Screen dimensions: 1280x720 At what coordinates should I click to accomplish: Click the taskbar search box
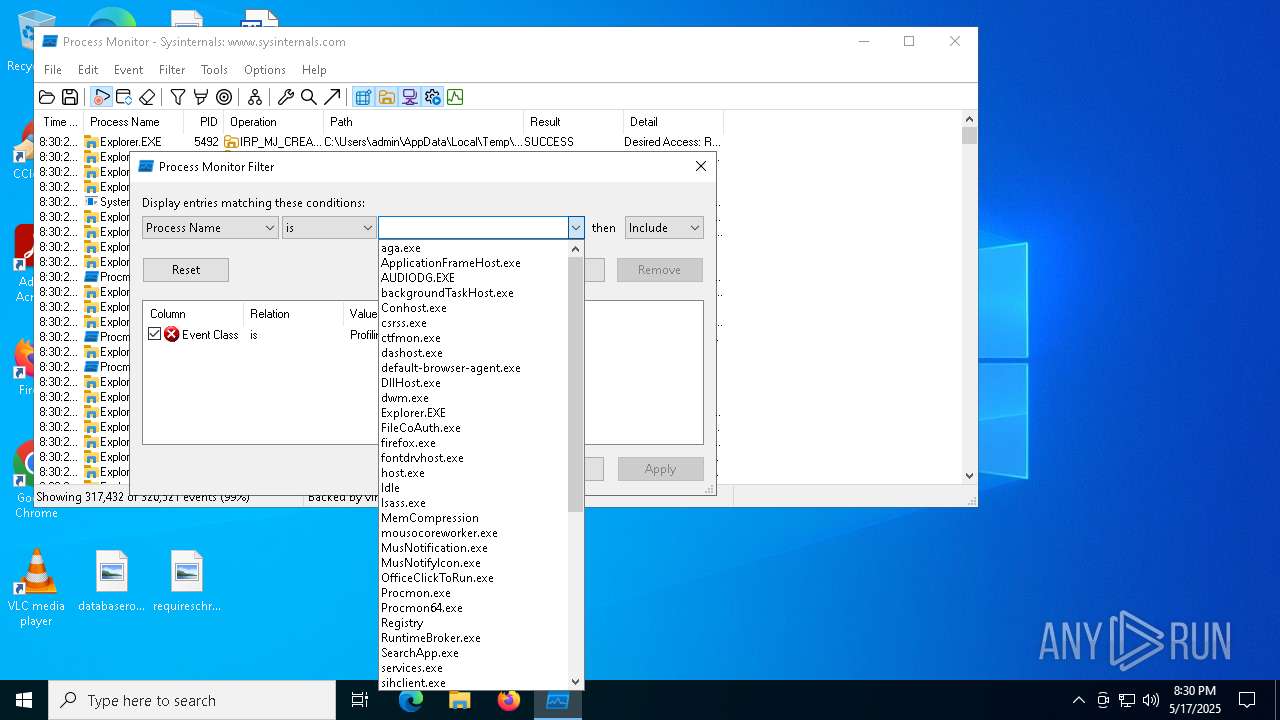pyautogui.click(x=192, y=700)
